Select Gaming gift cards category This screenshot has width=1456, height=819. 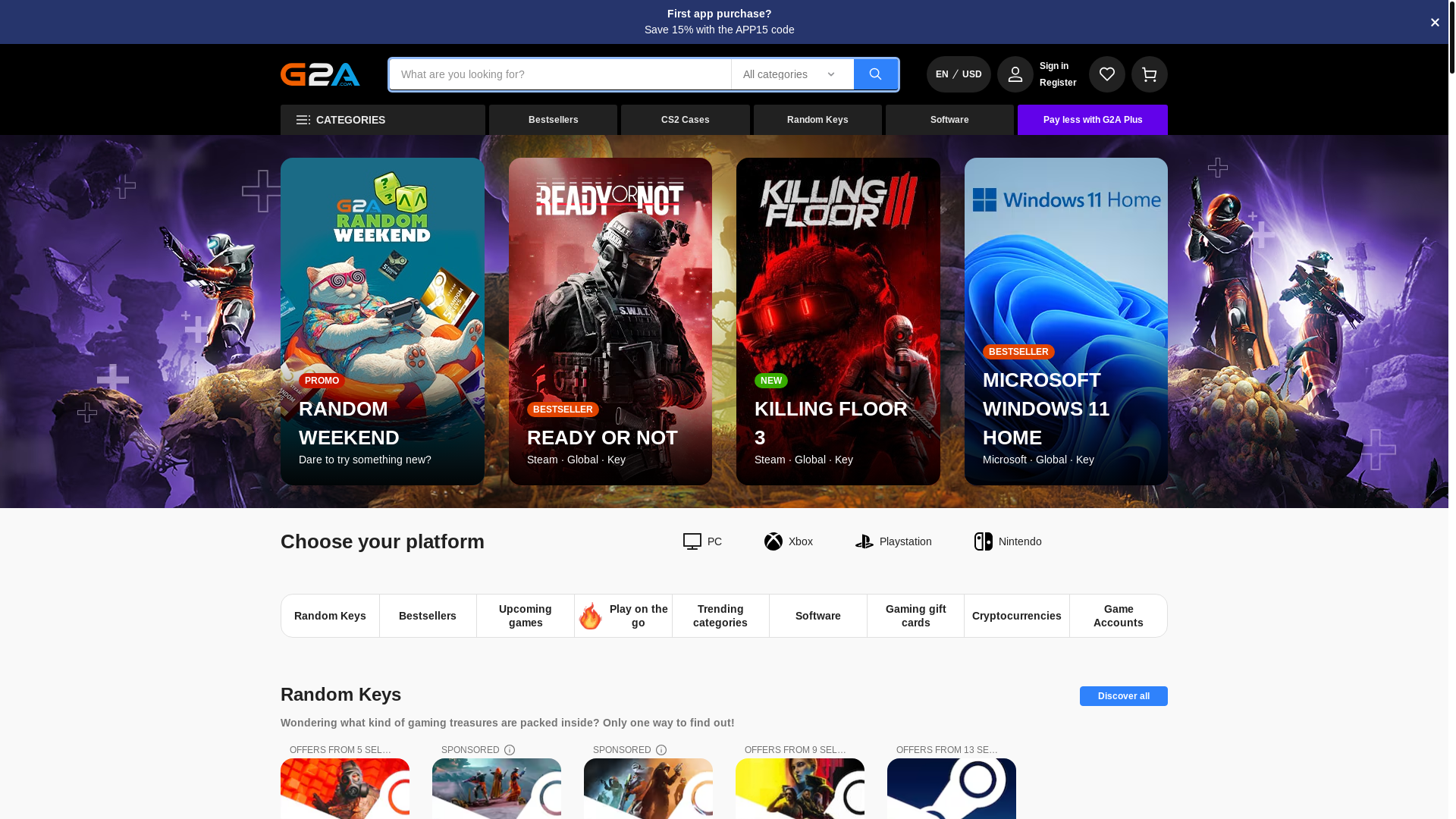[x=916, y=616]
